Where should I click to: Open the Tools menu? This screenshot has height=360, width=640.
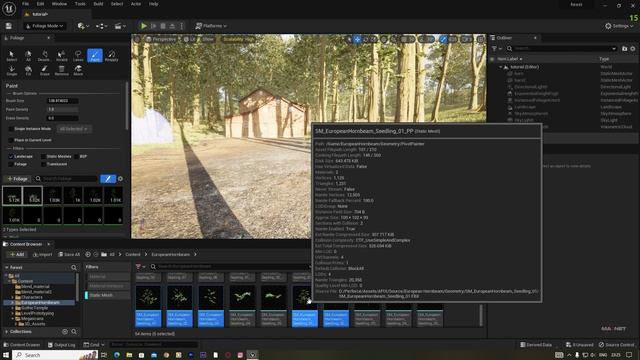pyautogui.click(x=80, y=4)
